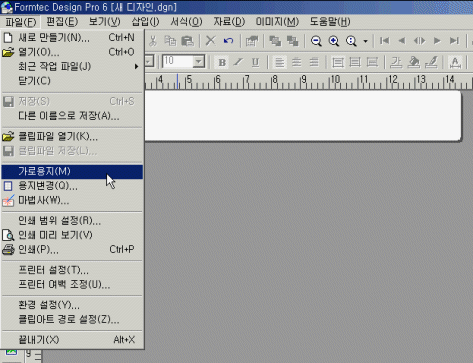
Task: Open the 자료(D) menu
Action: pyautogui.click(x=229, y=22)
